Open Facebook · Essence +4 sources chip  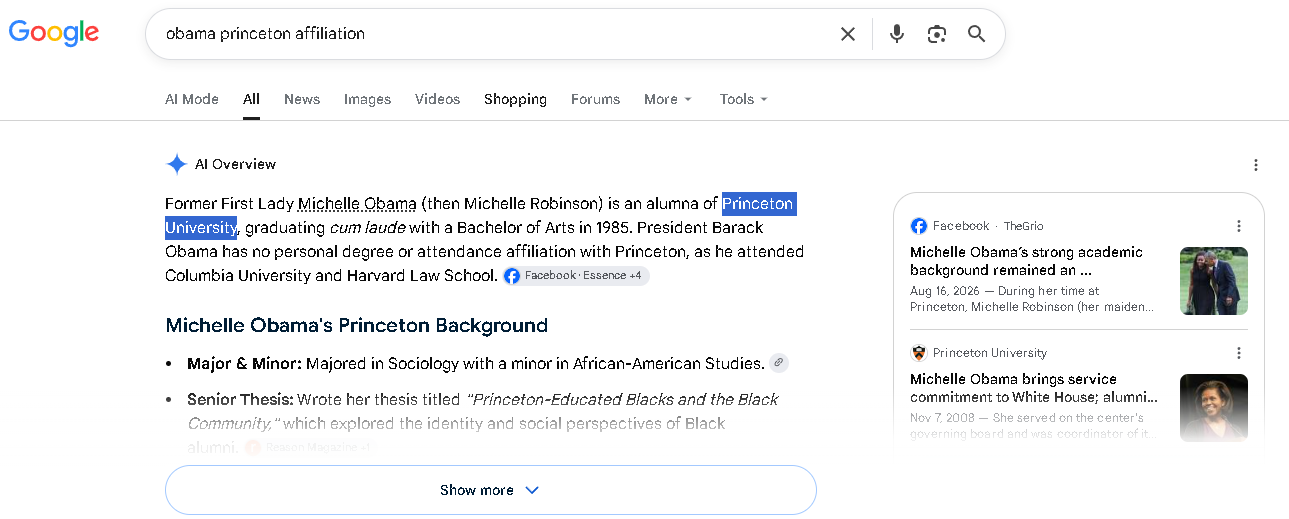(576, 276)
